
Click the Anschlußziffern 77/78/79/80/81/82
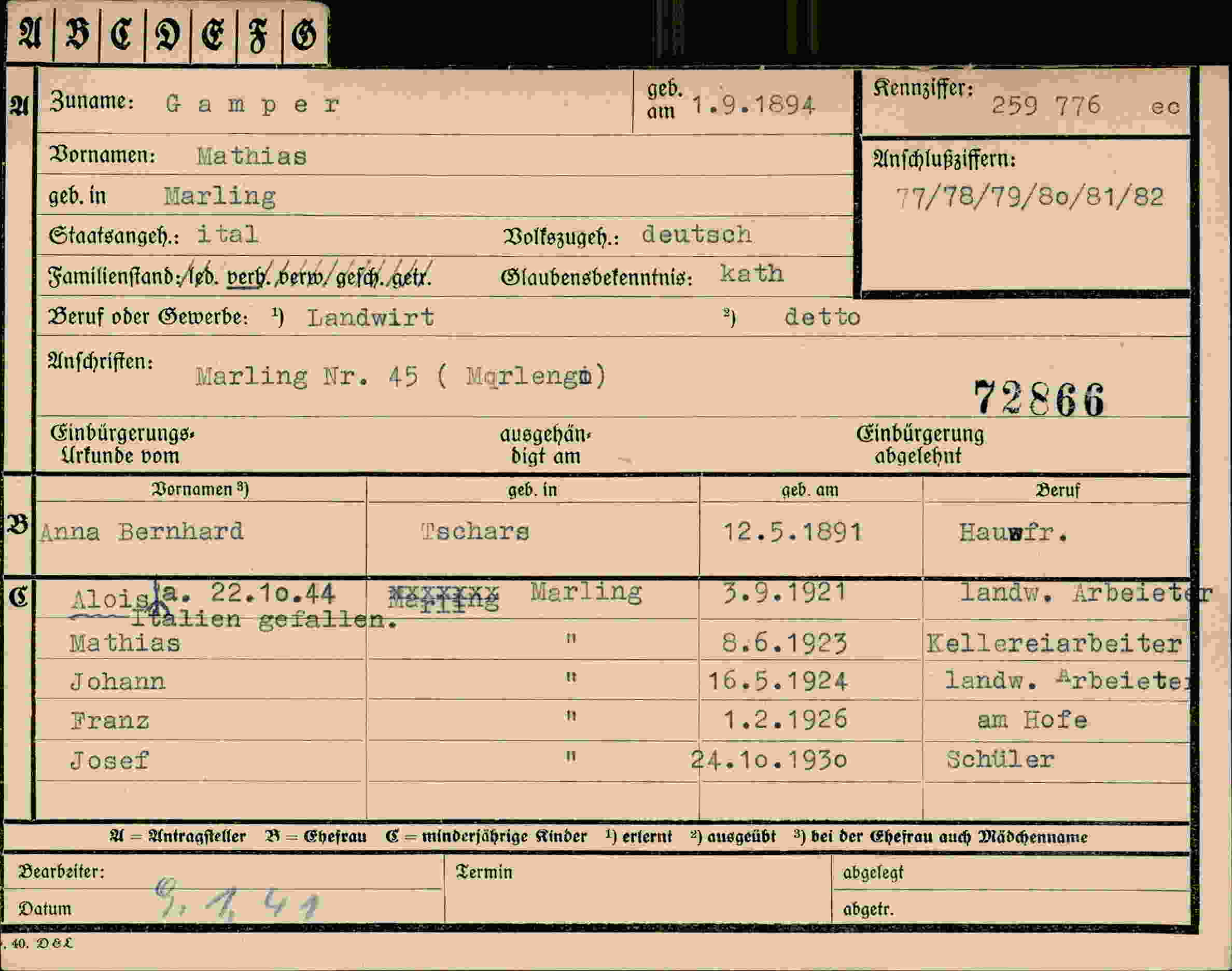pos(1030,197)
